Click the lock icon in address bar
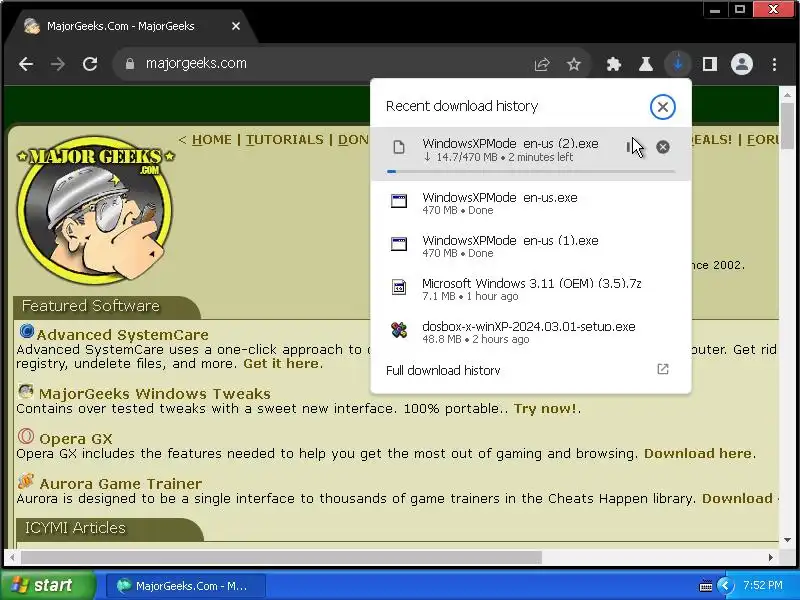 pyautogui.click(x=130, y=64)
